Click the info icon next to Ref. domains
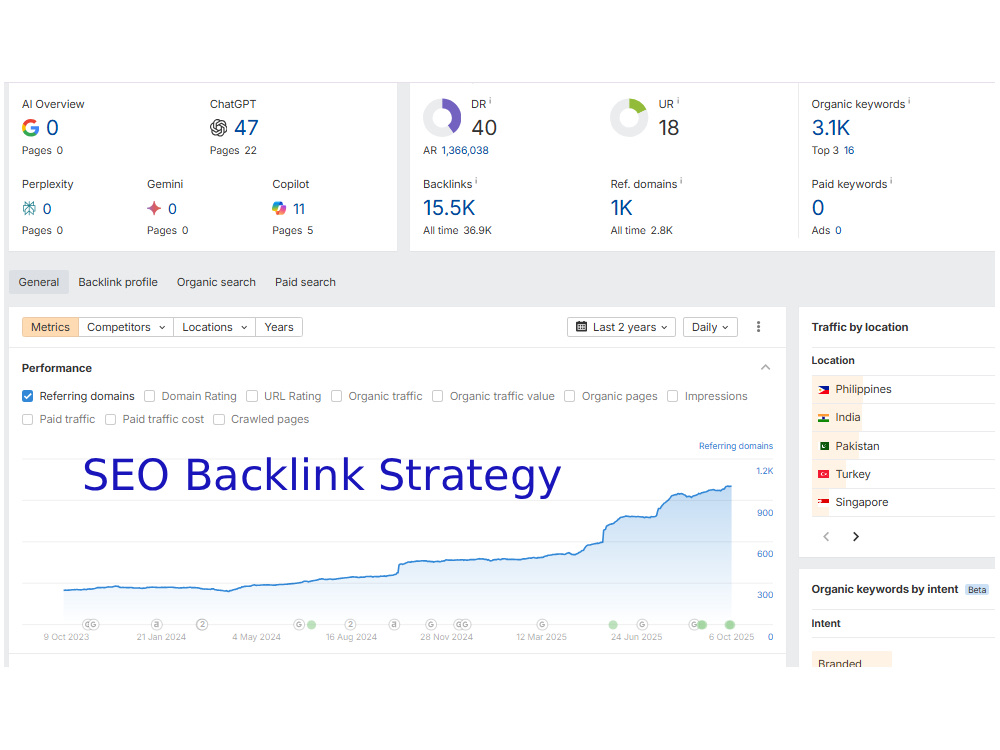1000x750 pixels. (681, 181)
